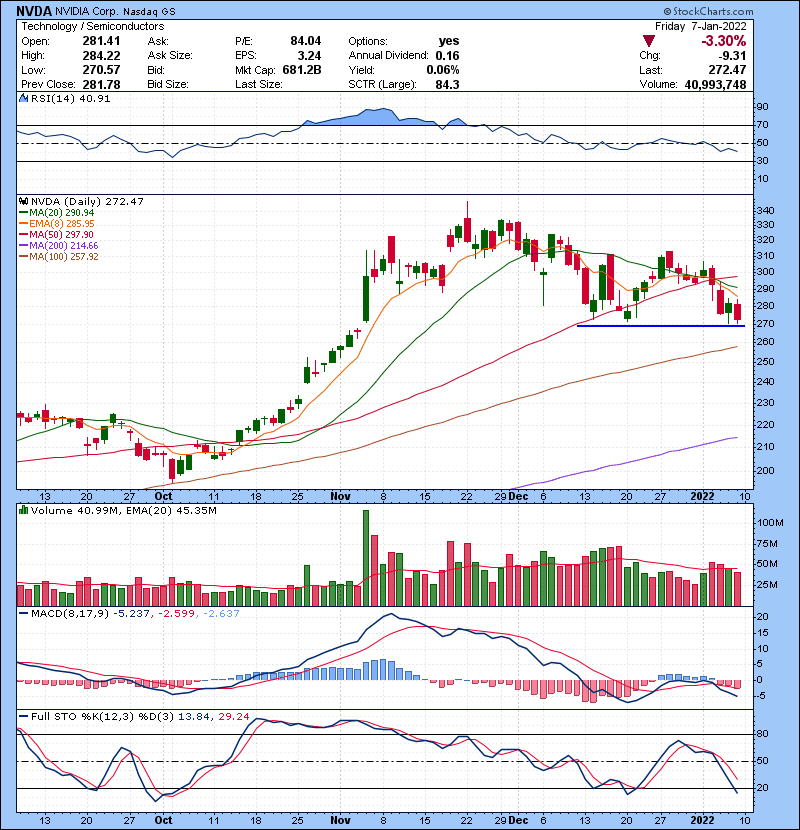Viewport: 800px width, 830px height.
Task: Click the Yield value 0.06%
Action: (x=443, y=70)
